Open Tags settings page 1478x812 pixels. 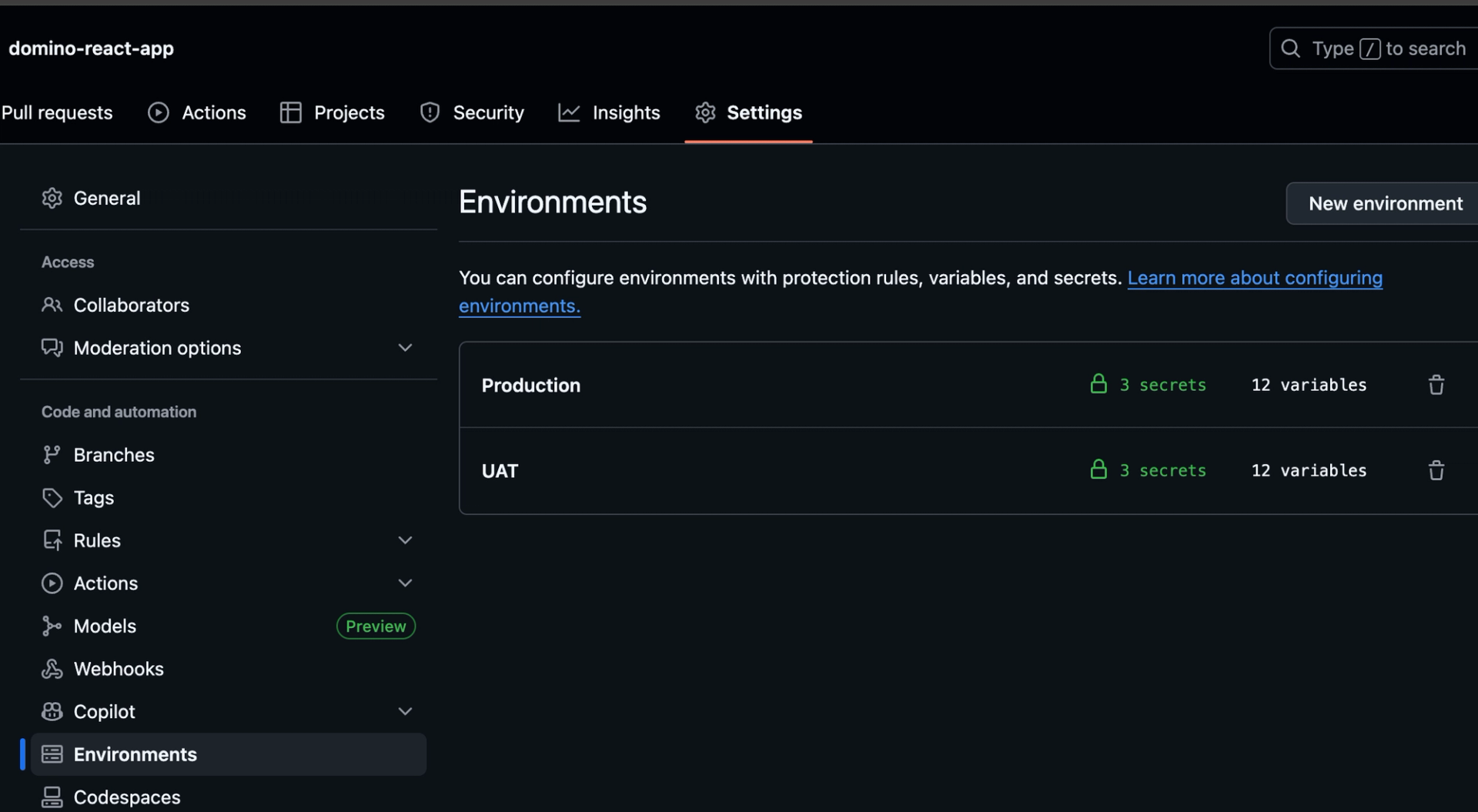click(x=228, y=498)
